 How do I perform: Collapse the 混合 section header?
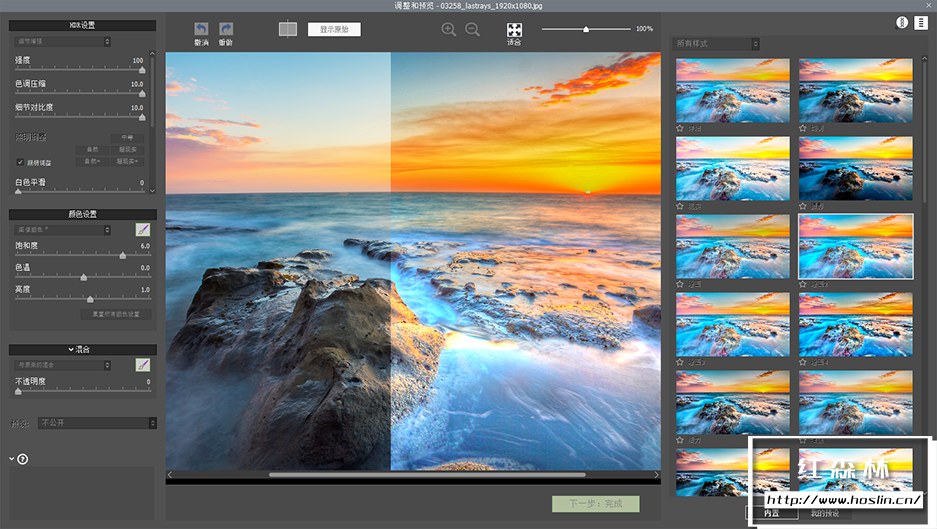tap(81, 349)
